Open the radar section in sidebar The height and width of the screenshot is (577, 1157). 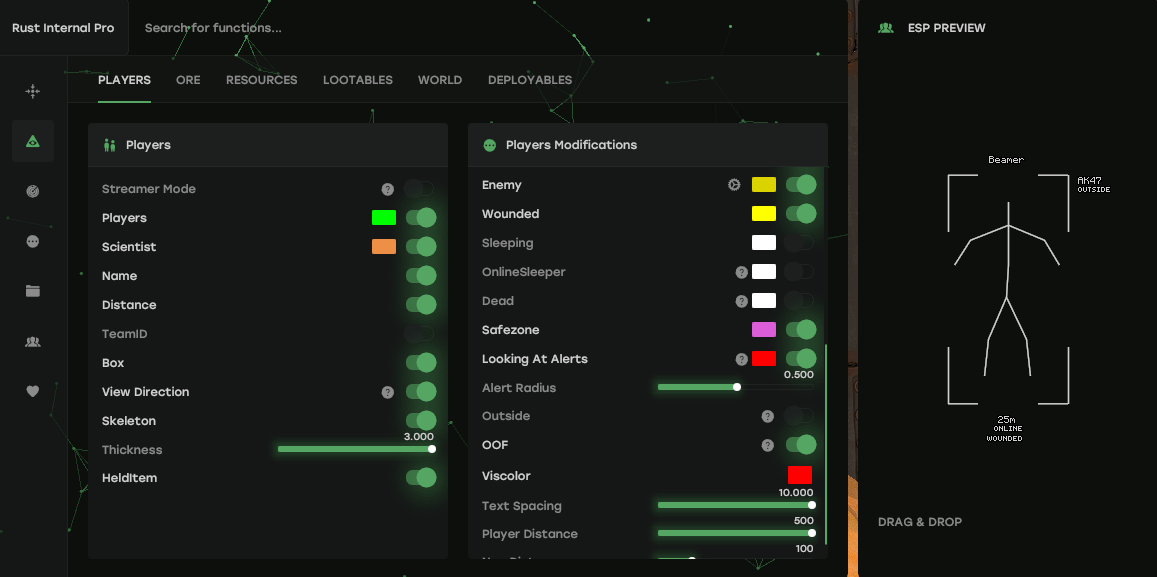coord(32,191)
